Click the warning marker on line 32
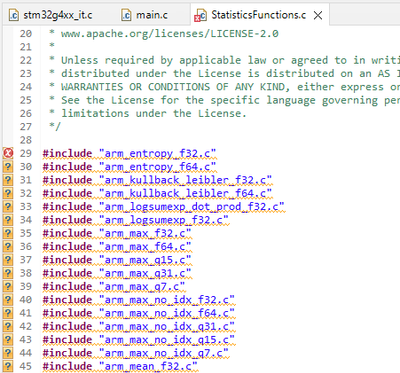The image size is (400, 373). [8, 193]
